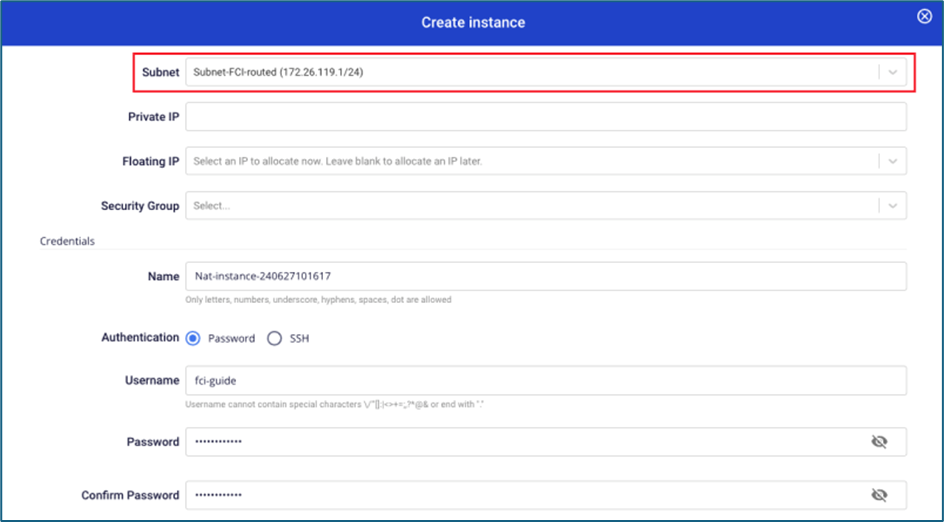944x522 pixels.
Task: Click the Floating IP placeholder text
Action: (337, 161)
